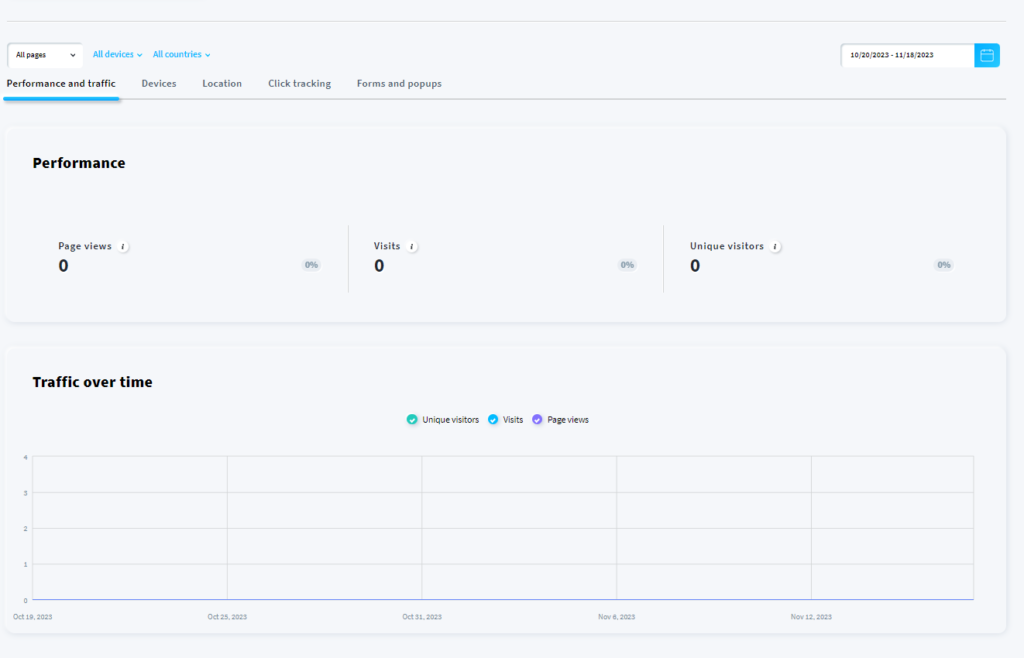
Task: Click the Traffic over time heading
Action: click(93, 383)
